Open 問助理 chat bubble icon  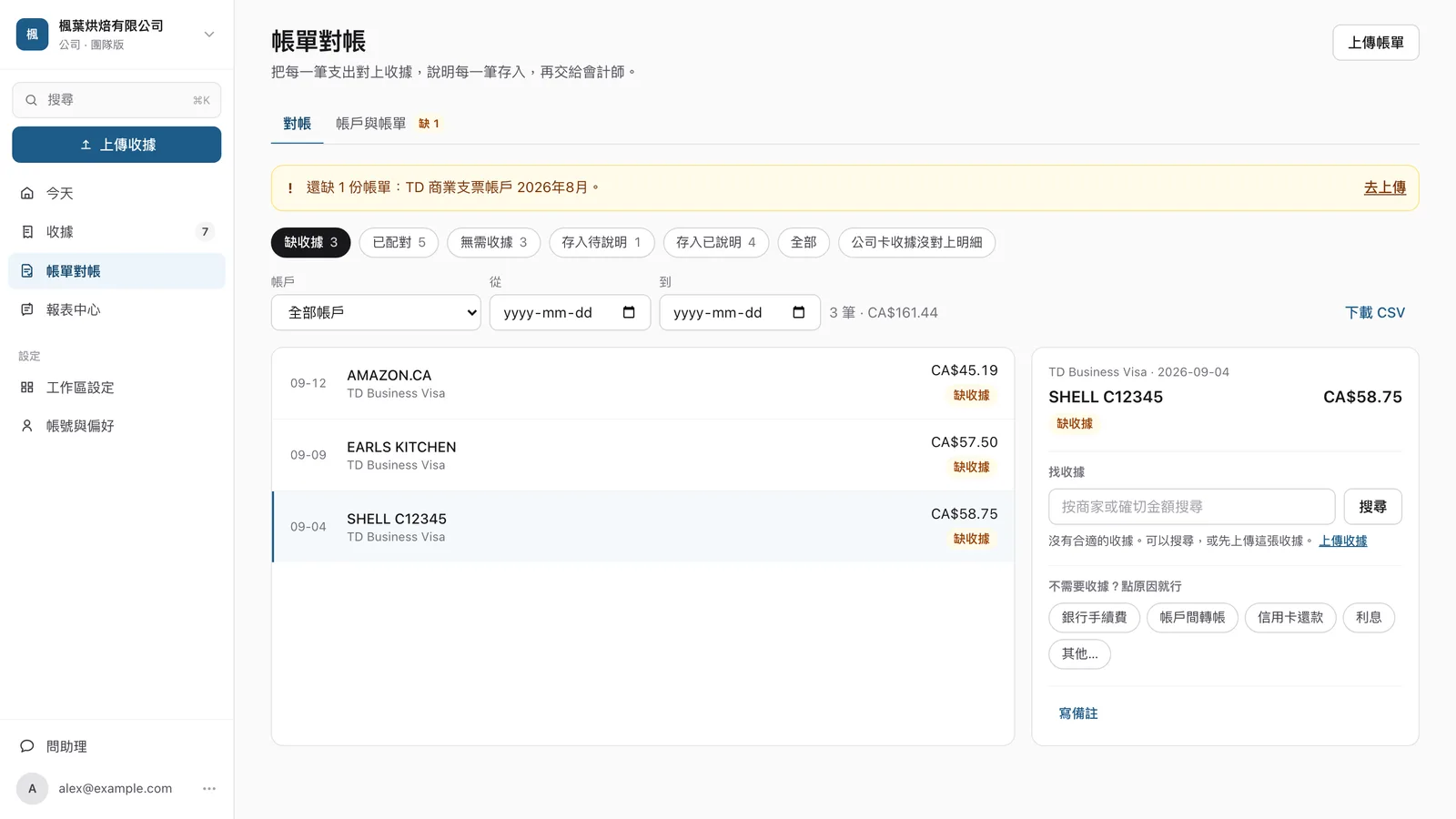[x=27, y=746]
